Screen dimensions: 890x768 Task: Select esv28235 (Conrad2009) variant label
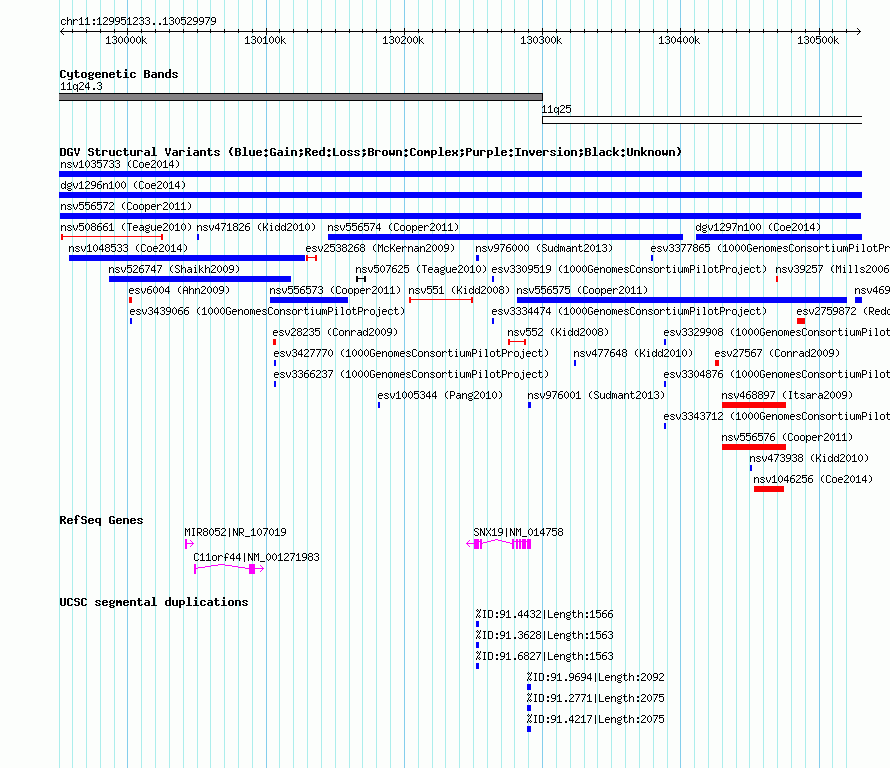point(335,333)
